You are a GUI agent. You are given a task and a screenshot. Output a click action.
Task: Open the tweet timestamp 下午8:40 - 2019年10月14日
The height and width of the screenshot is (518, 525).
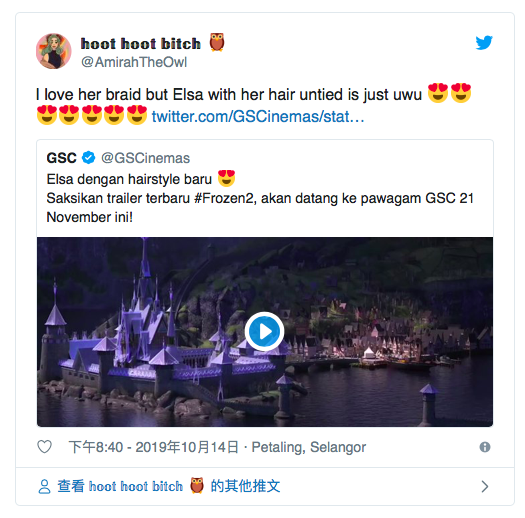[x=154, y=447]
